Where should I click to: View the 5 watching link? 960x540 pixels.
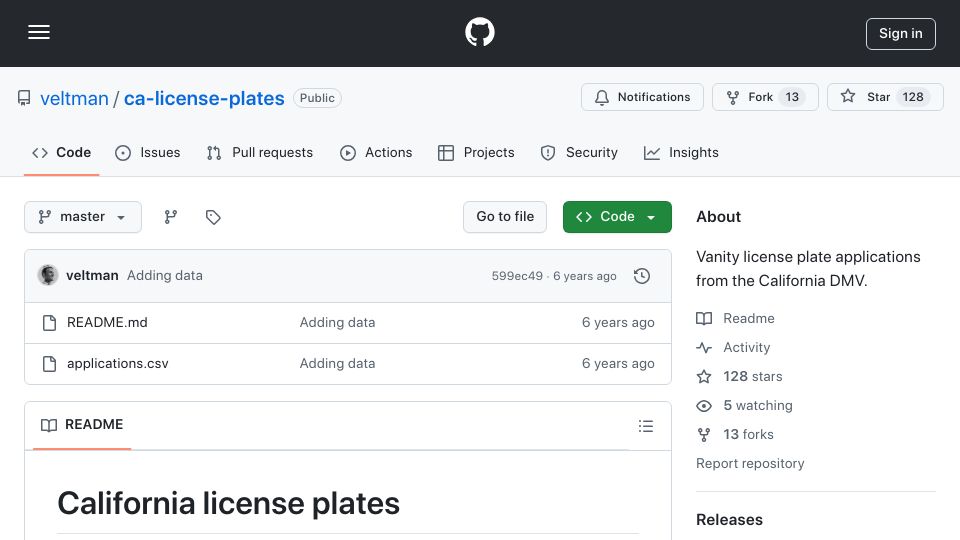744,405
